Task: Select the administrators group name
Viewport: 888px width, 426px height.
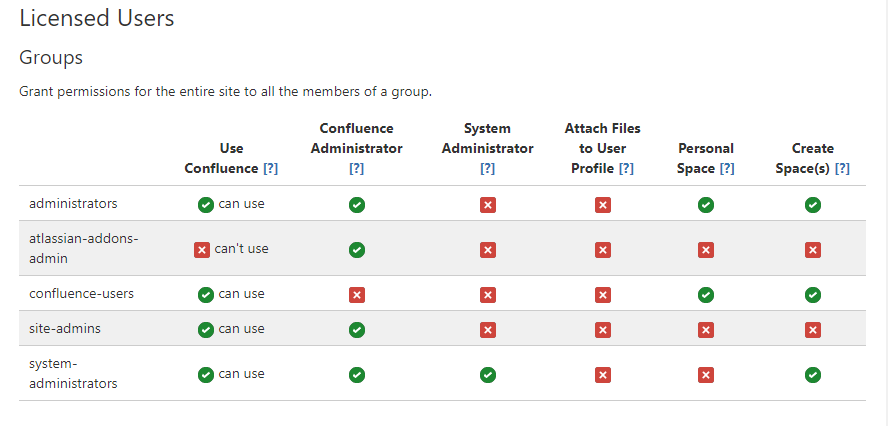Action: point(73,203)
